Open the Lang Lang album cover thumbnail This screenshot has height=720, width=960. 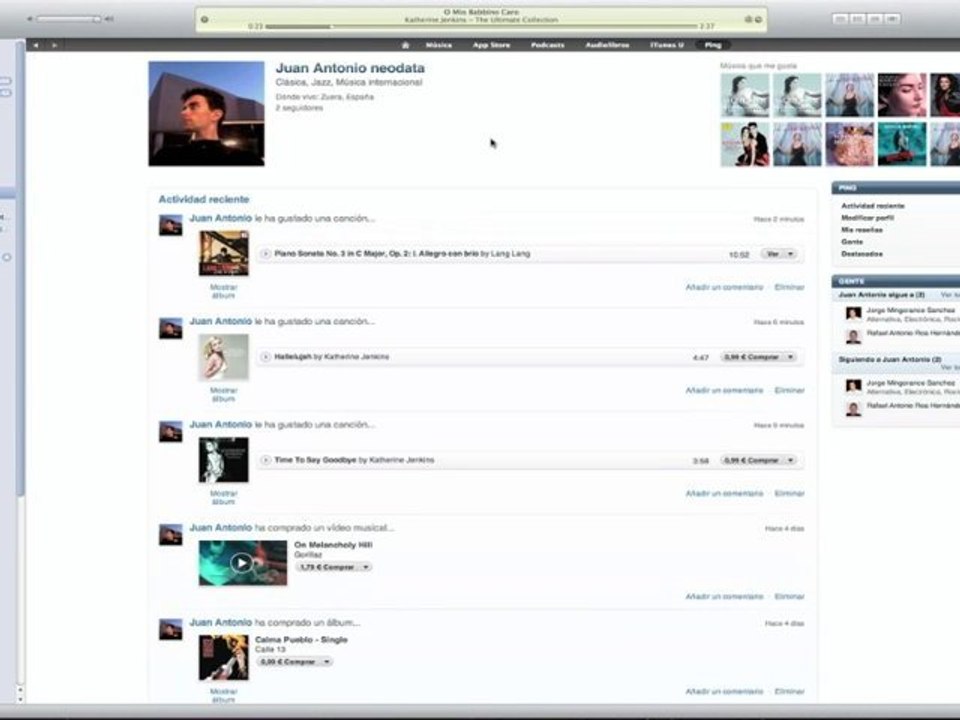(x=223, y=253)
